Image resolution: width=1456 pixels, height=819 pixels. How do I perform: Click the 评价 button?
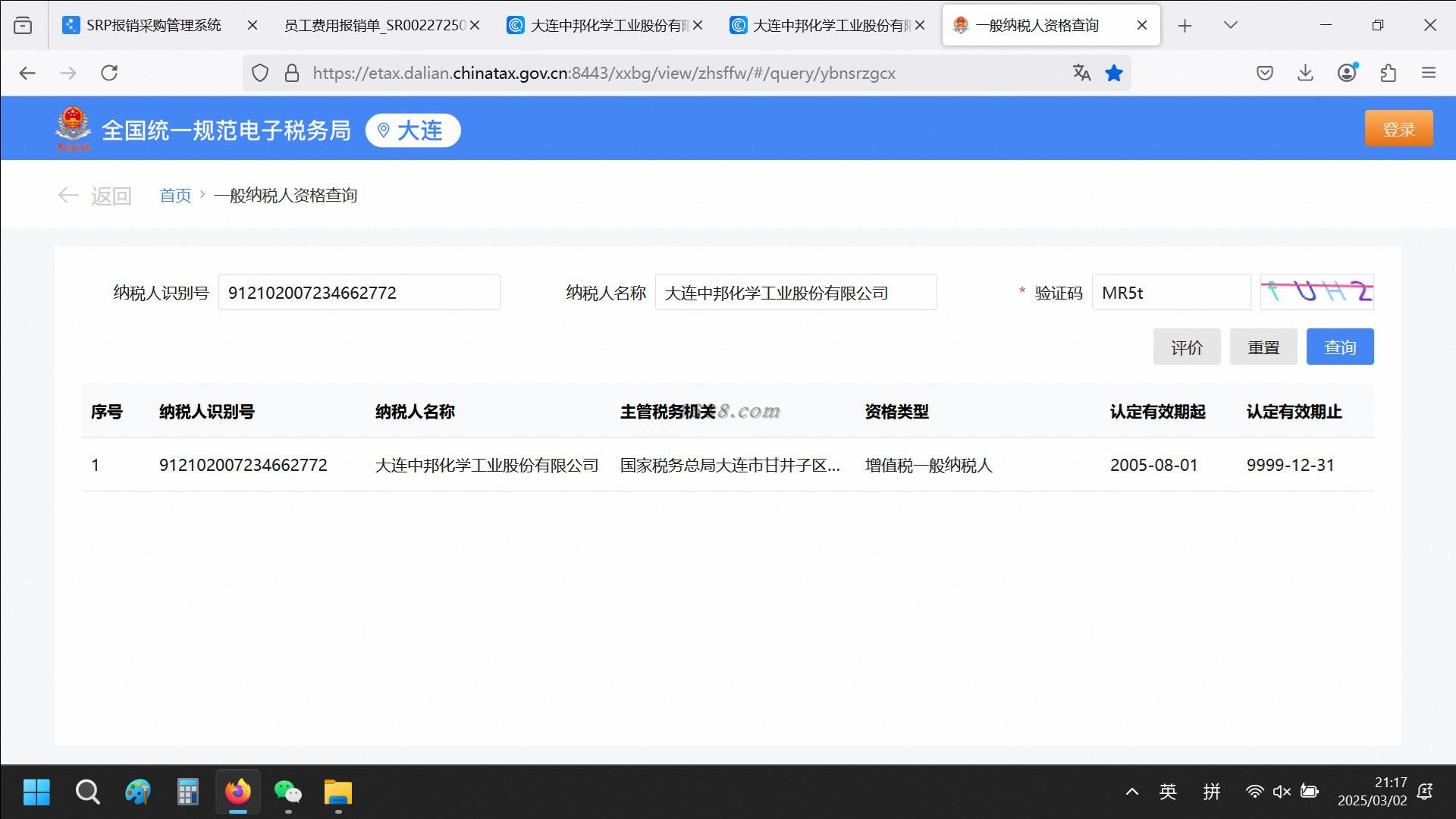tap(1187, 347)
